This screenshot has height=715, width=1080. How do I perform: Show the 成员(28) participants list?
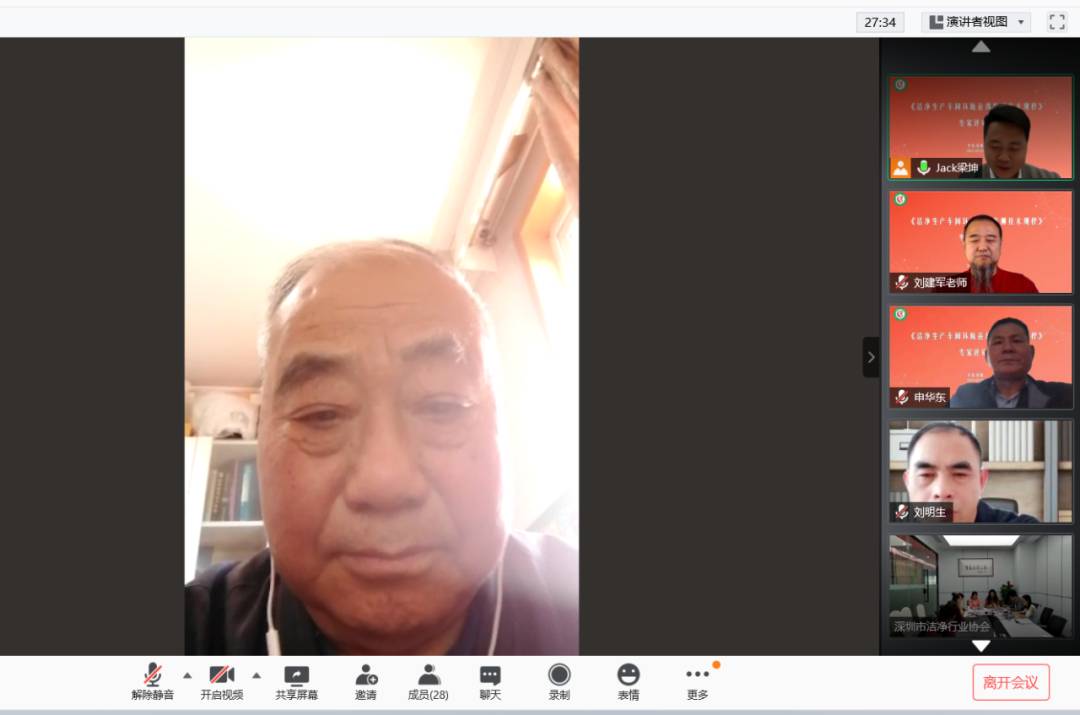click(x=428, y=681)
